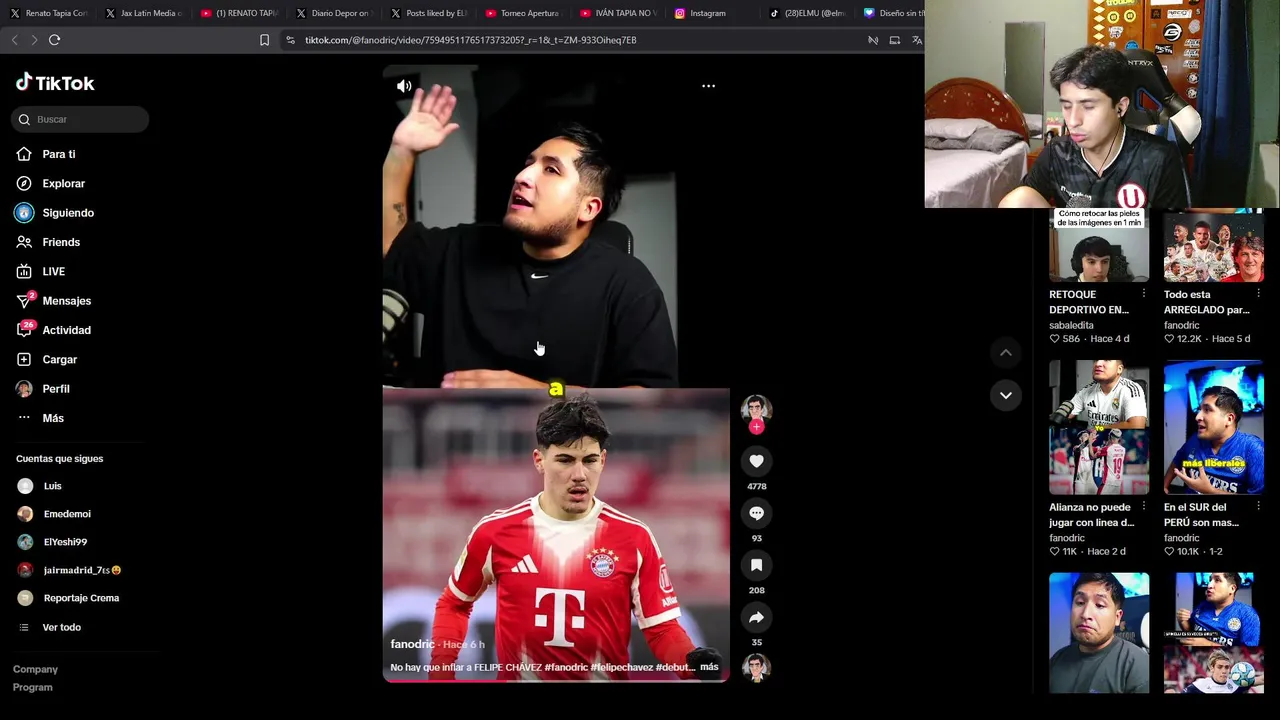The height and width of the screenshot is (720, 1280).
Task: Click translate icon in address bar
Action: (x=916, y=40)
